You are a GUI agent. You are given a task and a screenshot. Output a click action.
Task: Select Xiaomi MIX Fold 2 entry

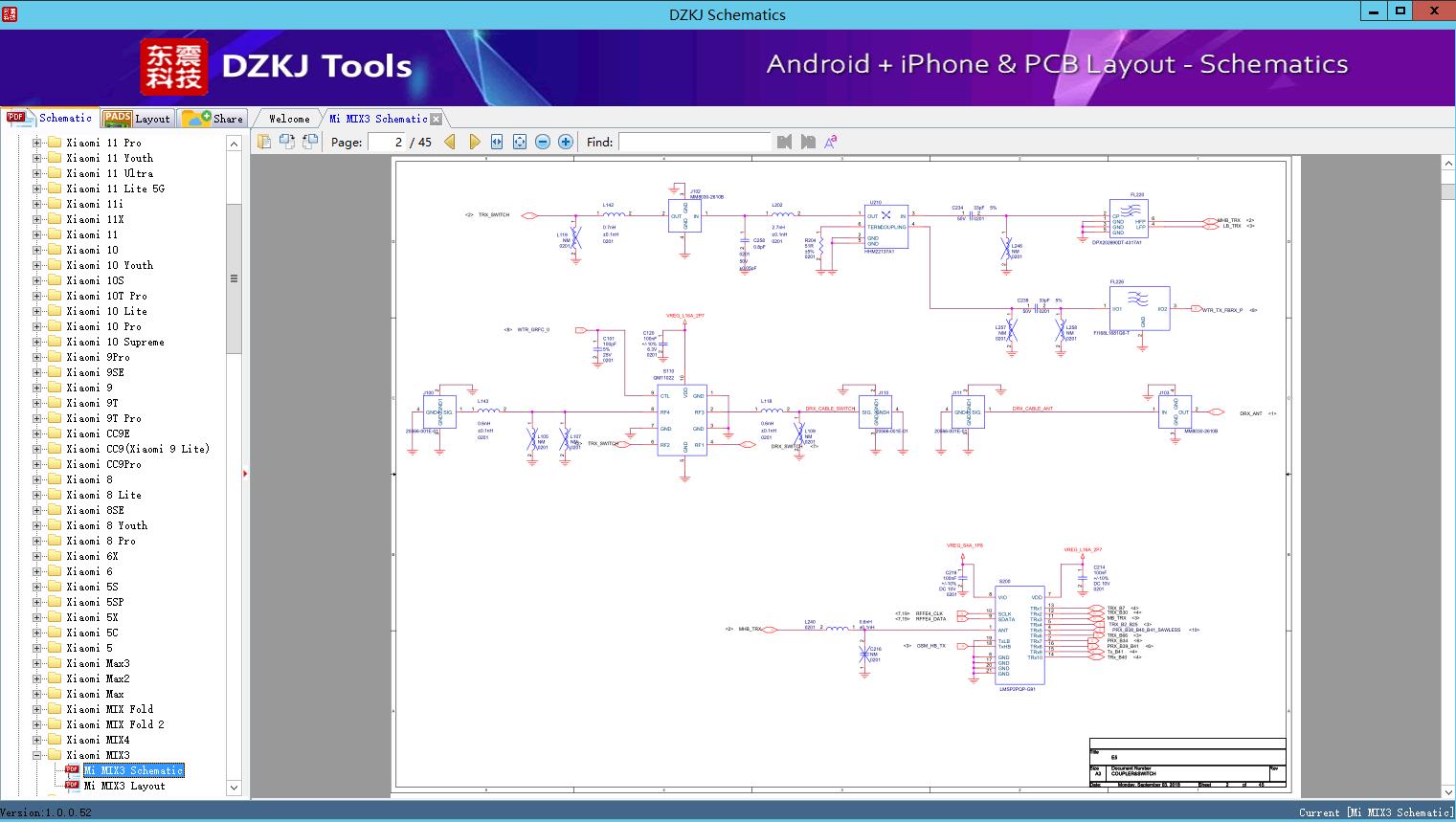[x=115, y=724]
